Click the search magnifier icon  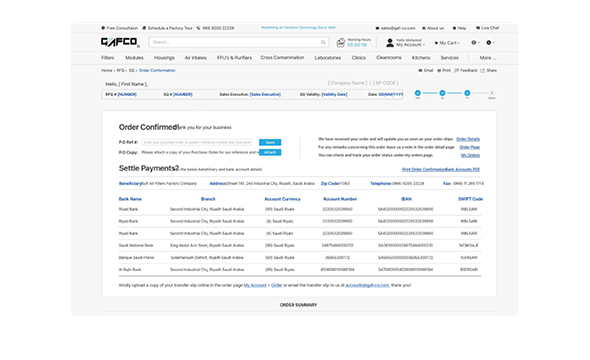(323, 42)
